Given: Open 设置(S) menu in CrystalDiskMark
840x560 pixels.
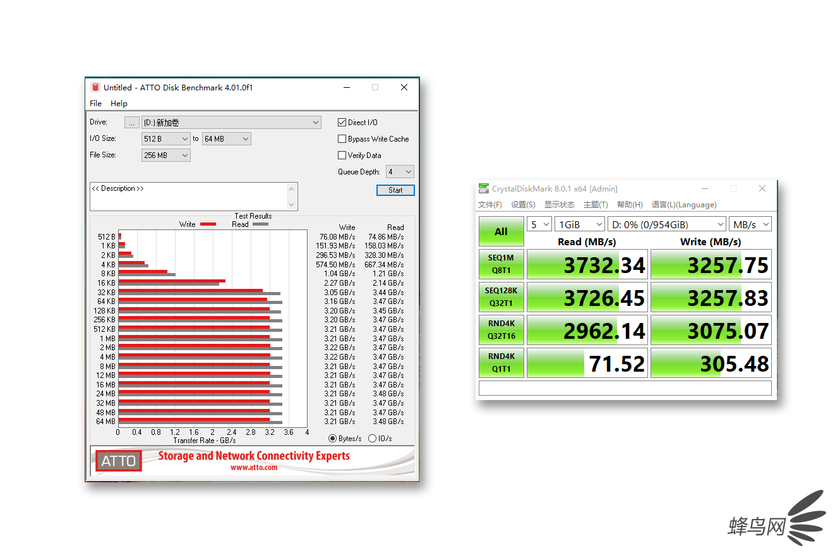Looking at the screenshot, I should [523, 205].
